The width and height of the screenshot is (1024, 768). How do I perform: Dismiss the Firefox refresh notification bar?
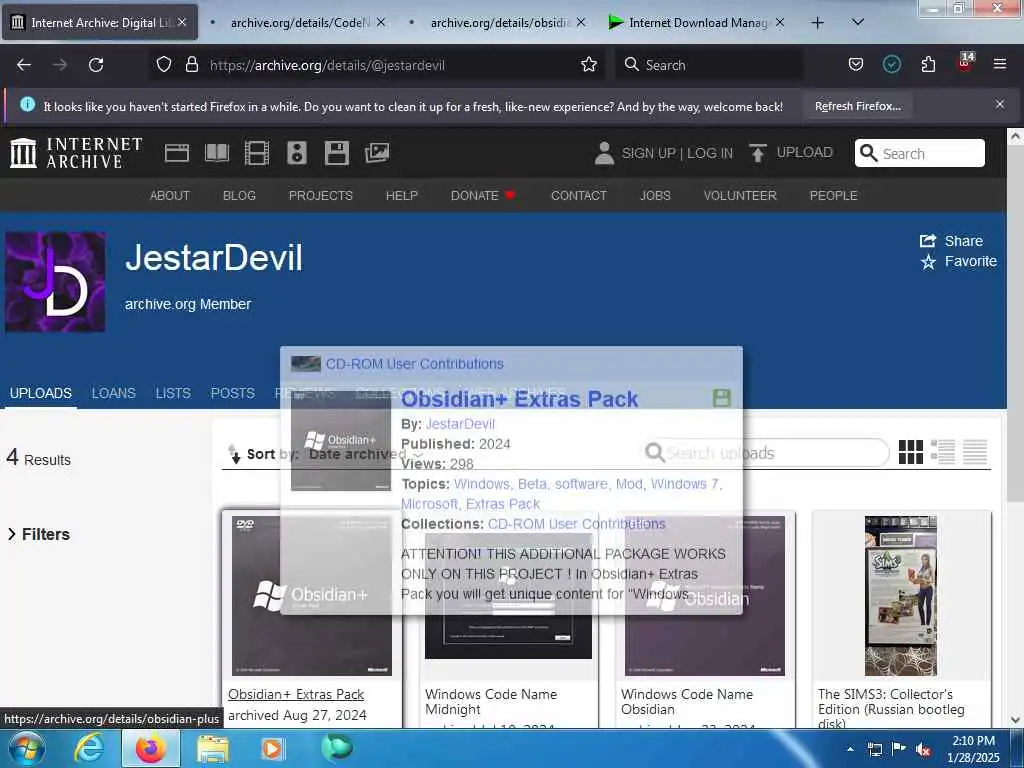[1000, 104]
